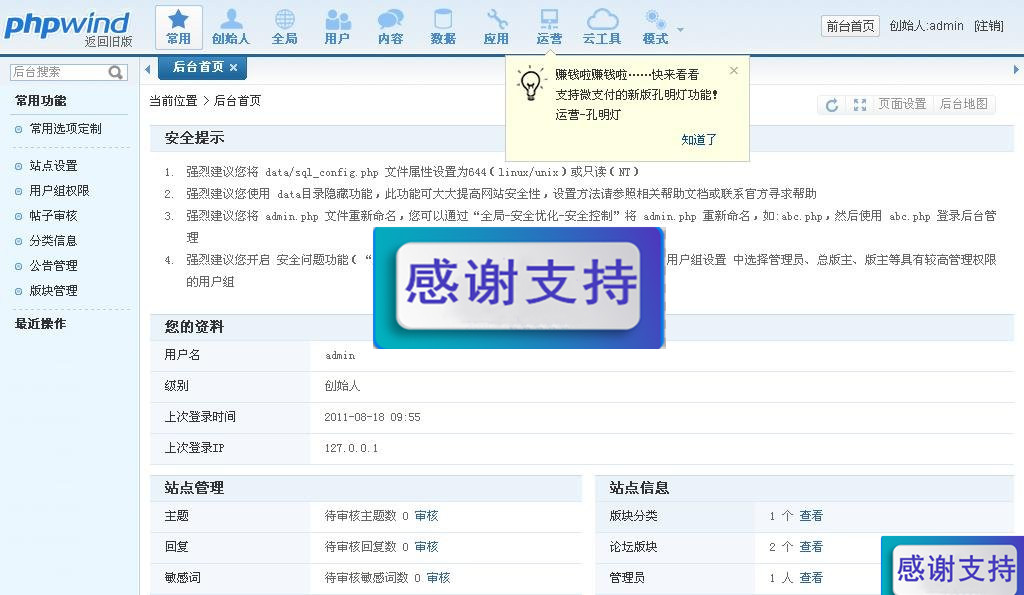Image resolution: width=1024 pixels, height=595 pixels.
Task: Click the 待审核敏感词数 text
Action: tap(366, 578)
